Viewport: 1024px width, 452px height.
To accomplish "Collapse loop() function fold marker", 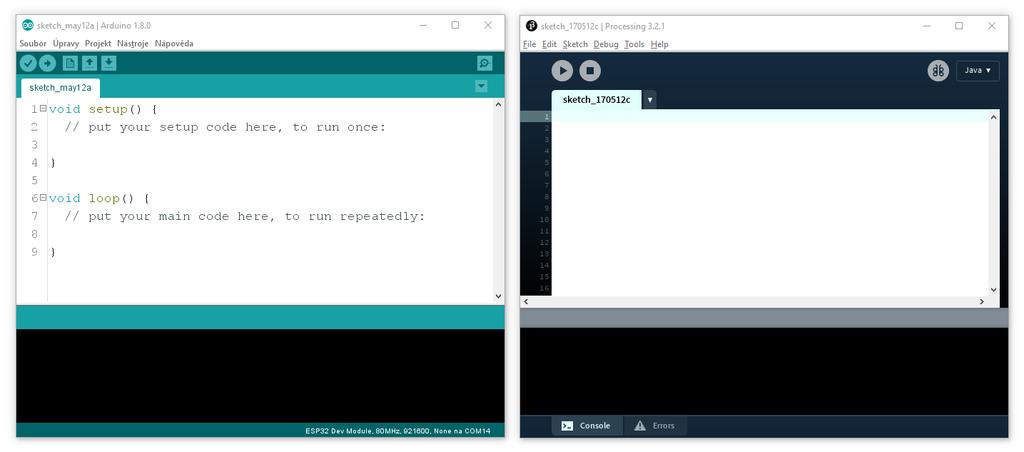I will coord(43,197).
